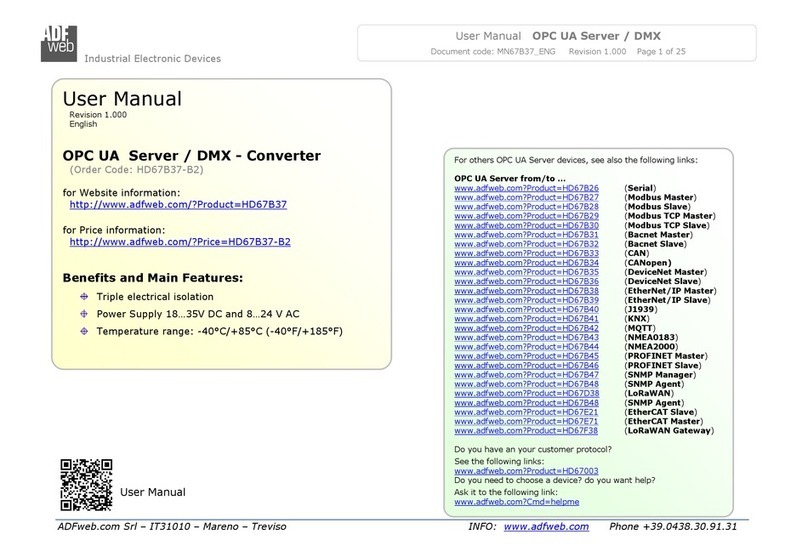Open the customer protocol link HD67003
Screen dimensions: 808x557
pos(526,471)
